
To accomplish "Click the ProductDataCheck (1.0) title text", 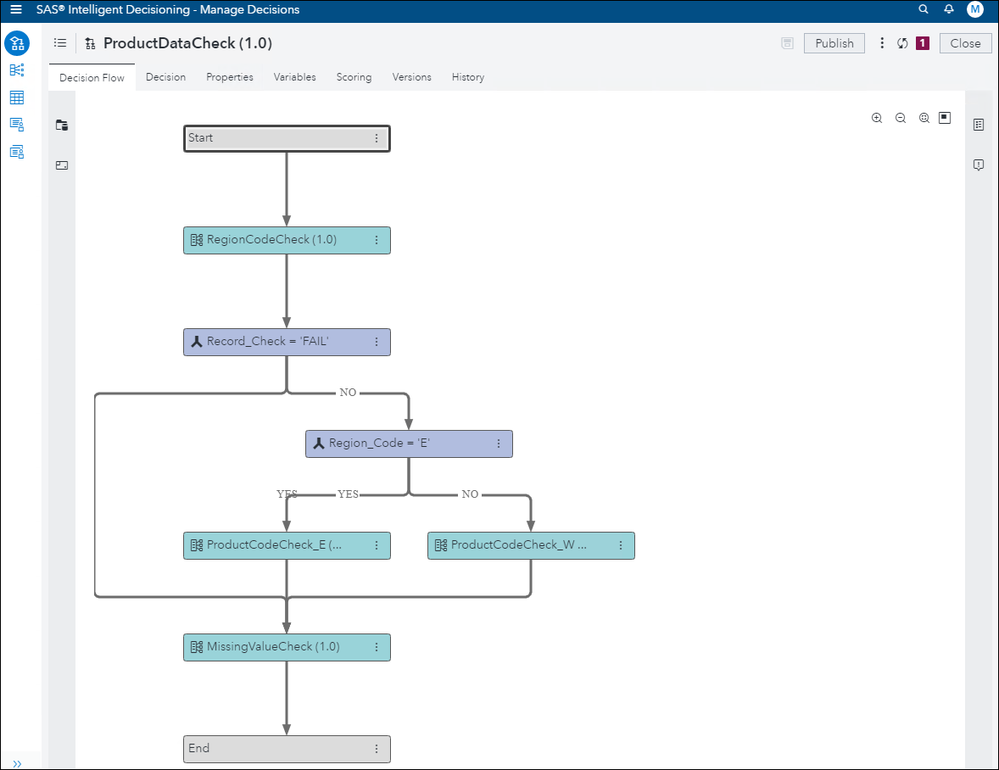I will (x=188, y=43).
